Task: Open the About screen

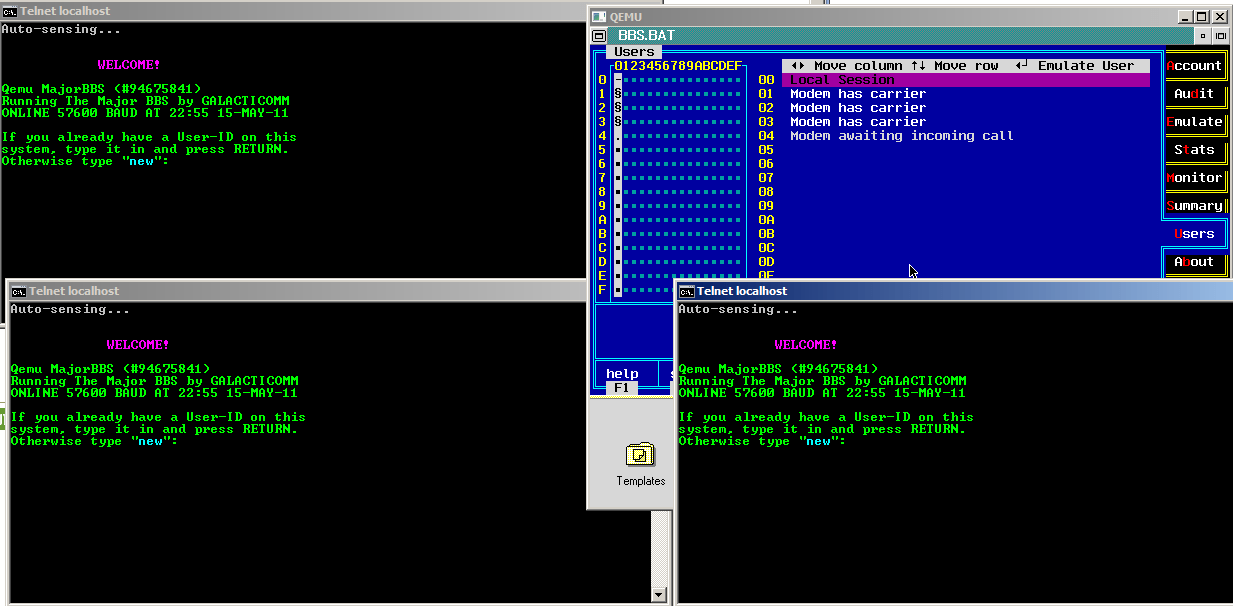Action: pos(1194,263)
